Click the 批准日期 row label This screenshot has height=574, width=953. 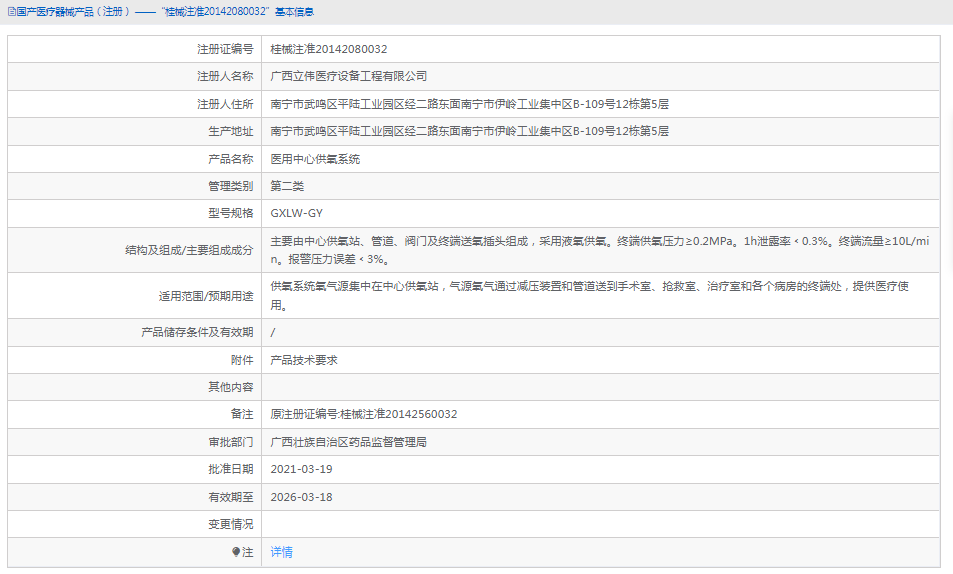click(x=230, y=469)
